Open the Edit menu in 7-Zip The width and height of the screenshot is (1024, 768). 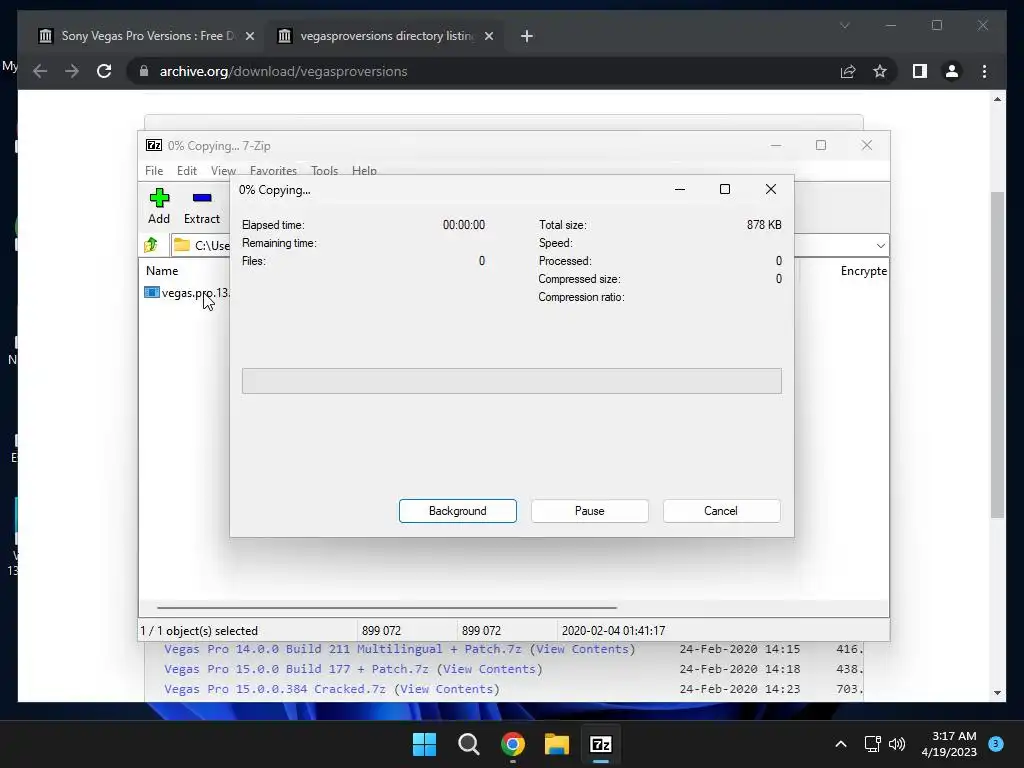[187, 170]
